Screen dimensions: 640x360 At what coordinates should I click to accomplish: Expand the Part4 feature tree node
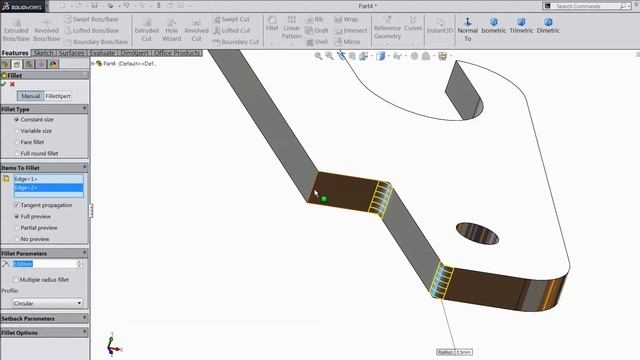93,64
